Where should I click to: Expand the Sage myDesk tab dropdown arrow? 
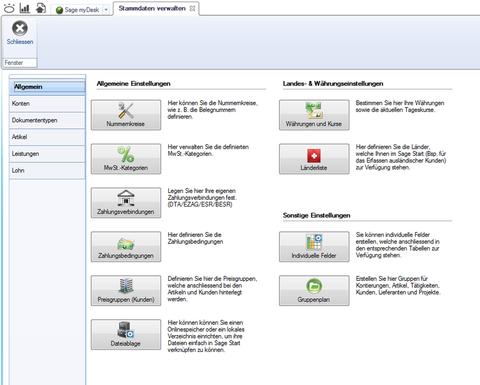(x=106, y=10)
